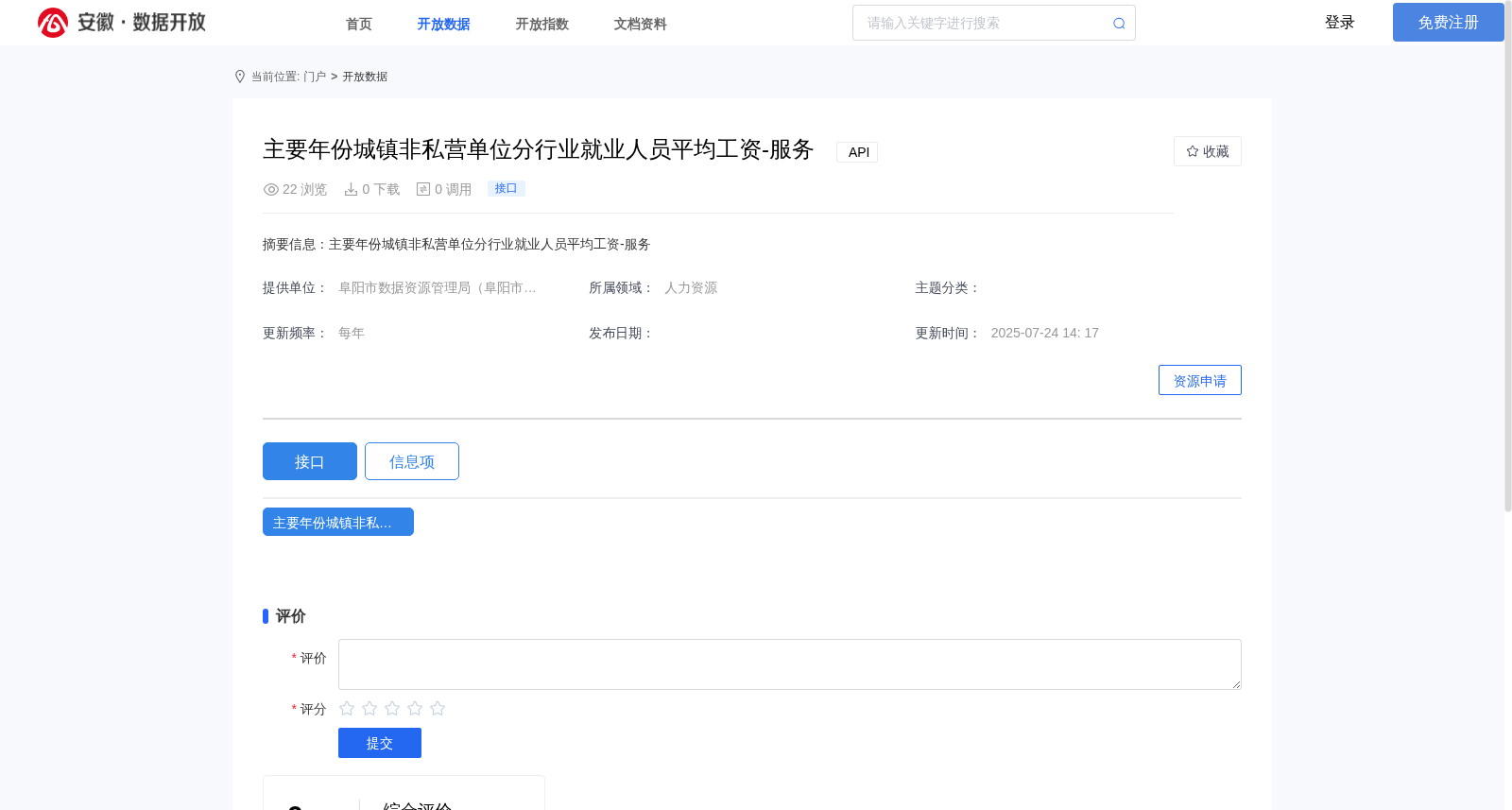The width and height of the screenshot is (1512, 810).
Task: Click the 登录 link
Action: (1340, 22)
